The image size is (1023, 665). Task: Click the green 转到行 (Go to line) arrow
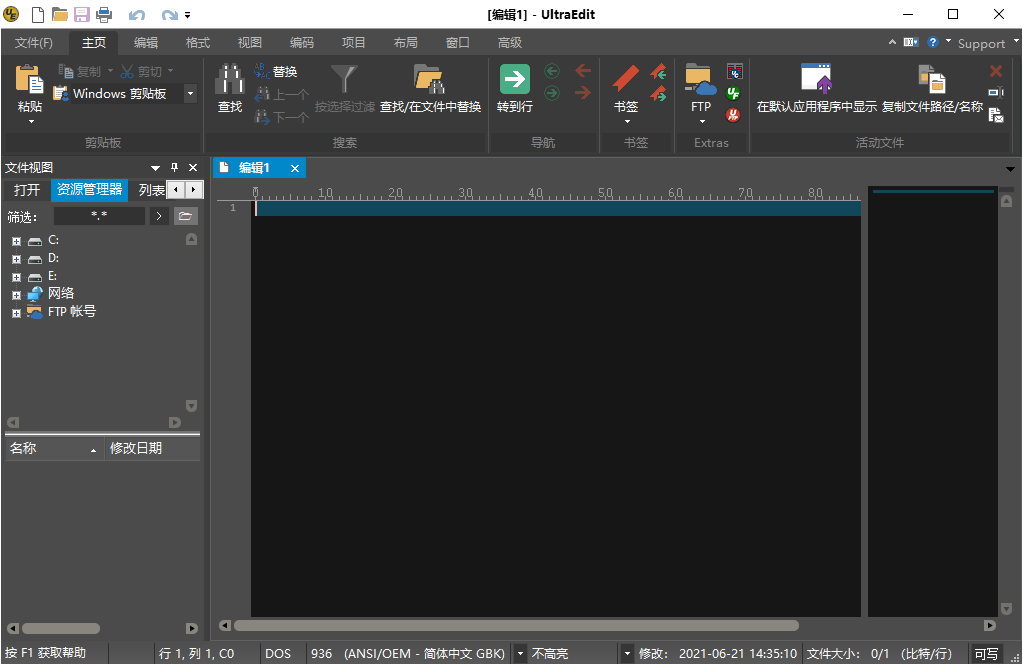point(515,79)
